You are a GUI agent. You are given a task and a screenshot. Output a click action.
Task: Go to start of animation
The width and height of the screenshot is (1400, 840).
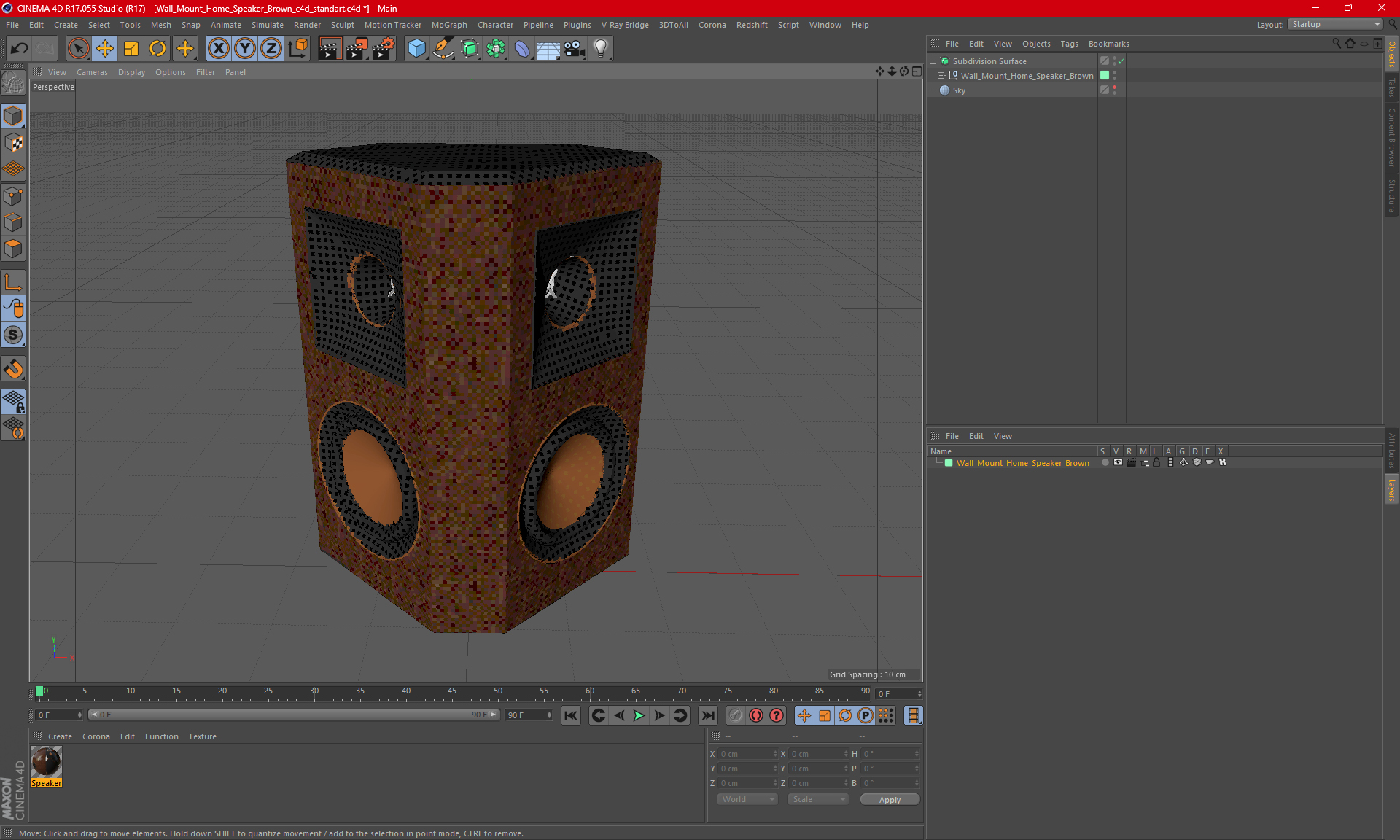(x=571, y=715)
